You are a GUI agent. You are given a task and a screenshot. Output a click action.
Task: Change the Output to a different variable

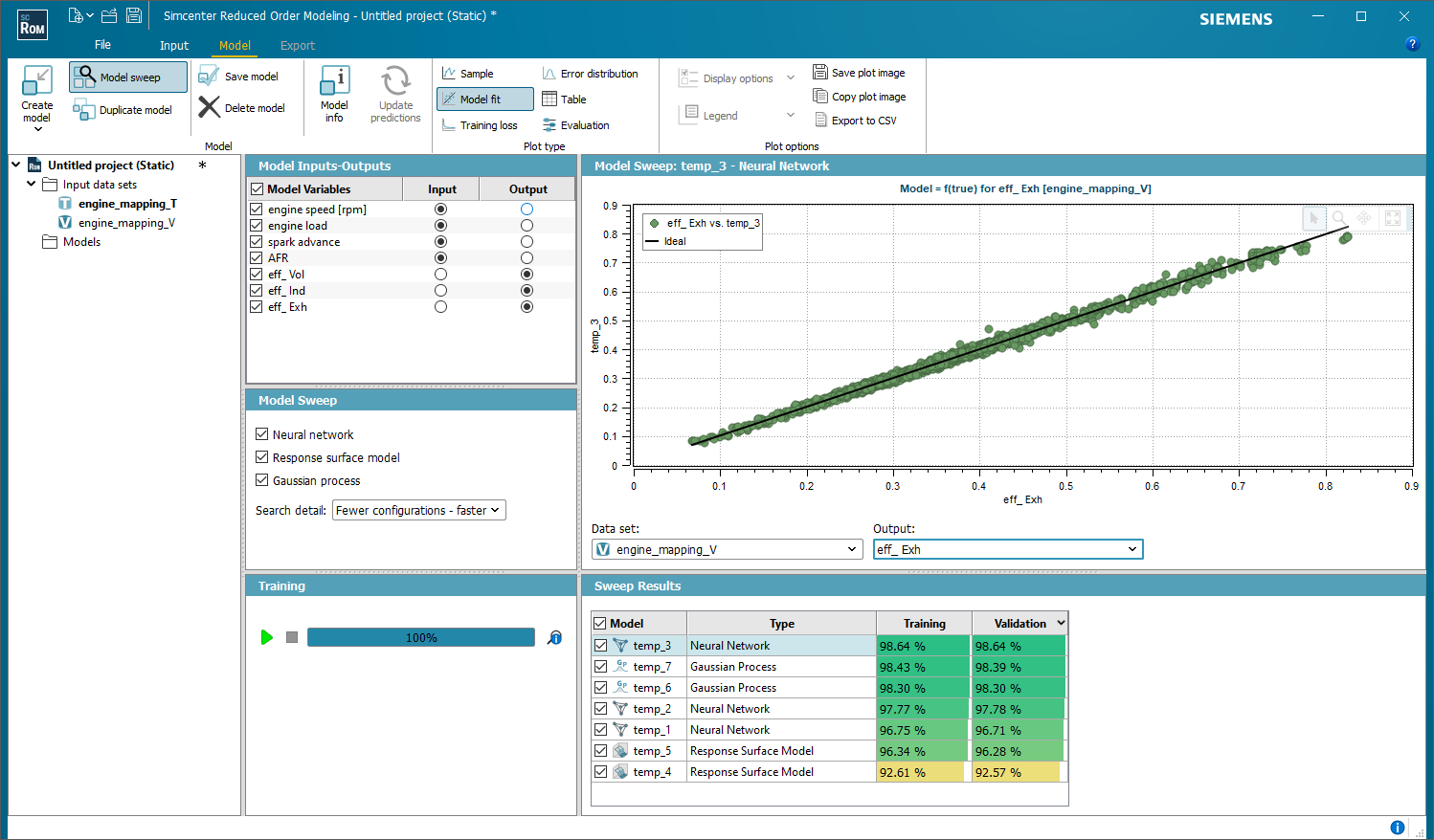1133,549
